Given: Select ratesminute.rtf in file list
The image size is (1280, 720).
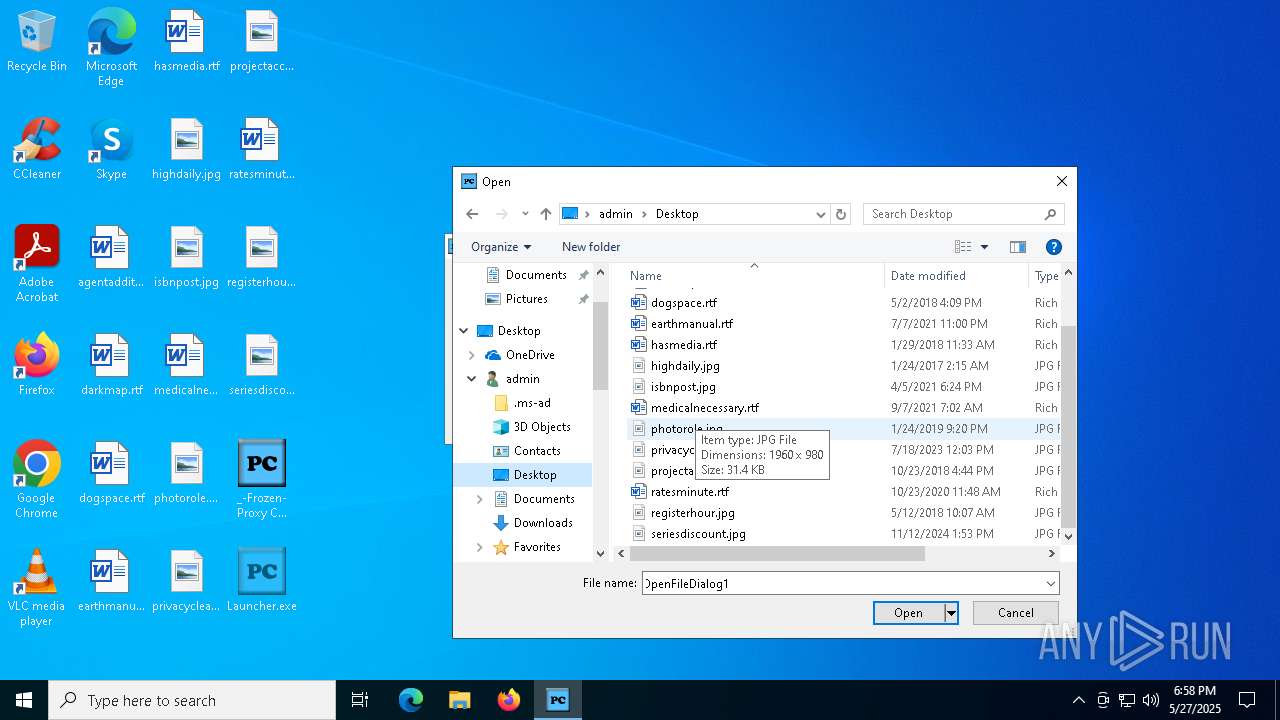Looking at the screenshot, I should (690, 491).
